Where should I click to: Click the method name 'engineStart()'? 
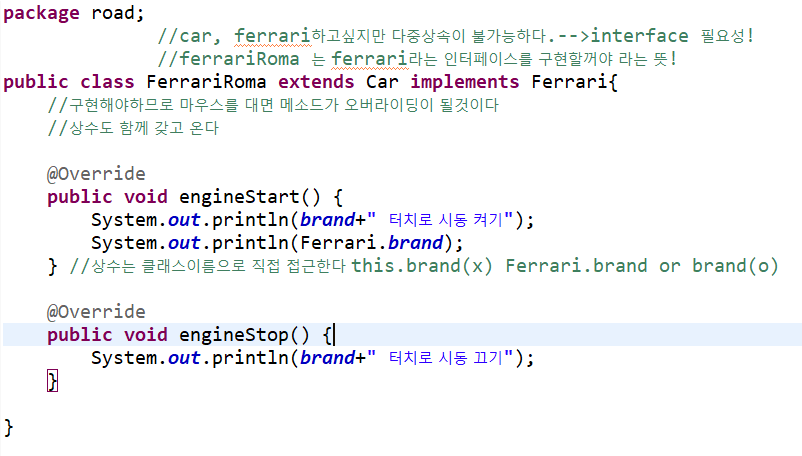250,197
